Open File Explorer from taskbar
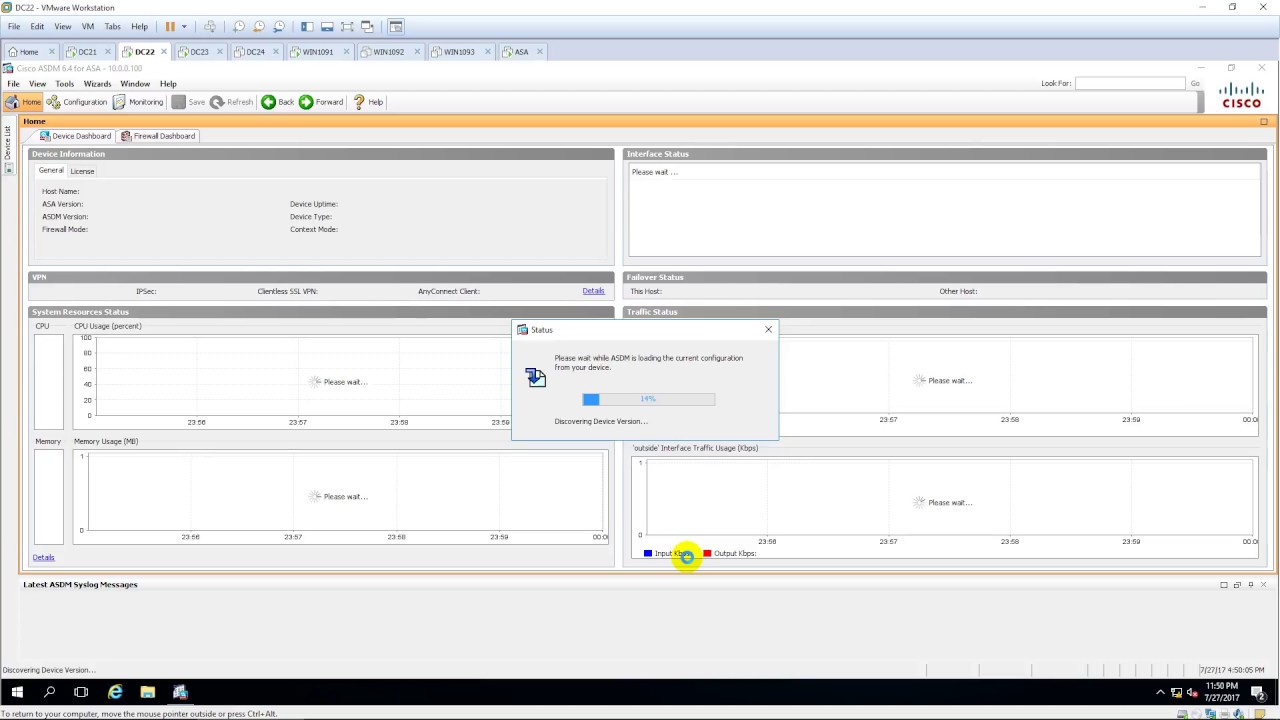The image size is (1280, 720). (x=147, y=692)
